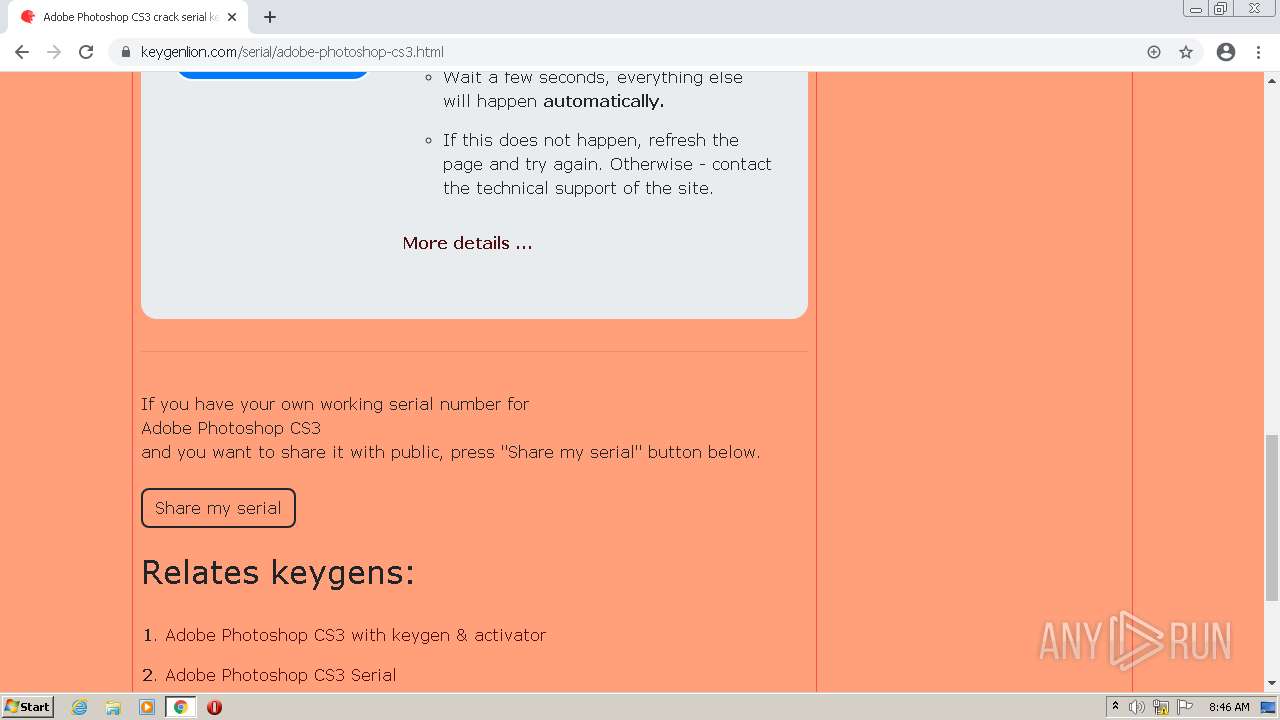
Task: Open the Windows Start menu
Action: point(27,706)
